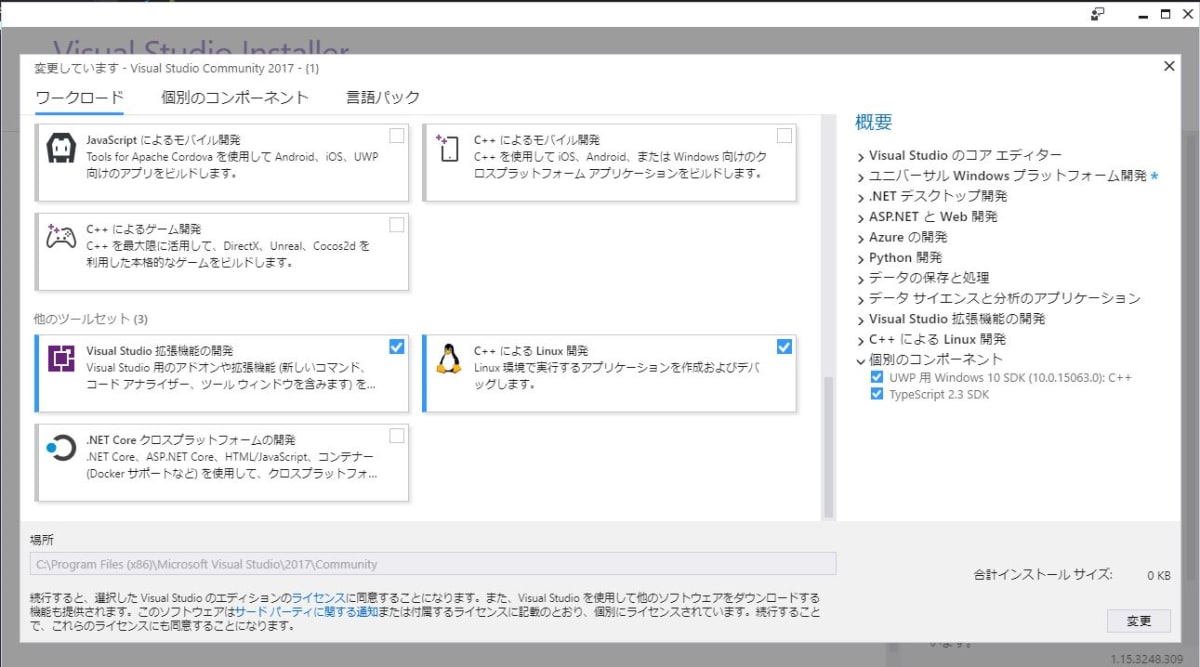Viewport: 1200px width, 667px height.
Task: Click the 0 KB install size value
Action: tap(1159, 575)
